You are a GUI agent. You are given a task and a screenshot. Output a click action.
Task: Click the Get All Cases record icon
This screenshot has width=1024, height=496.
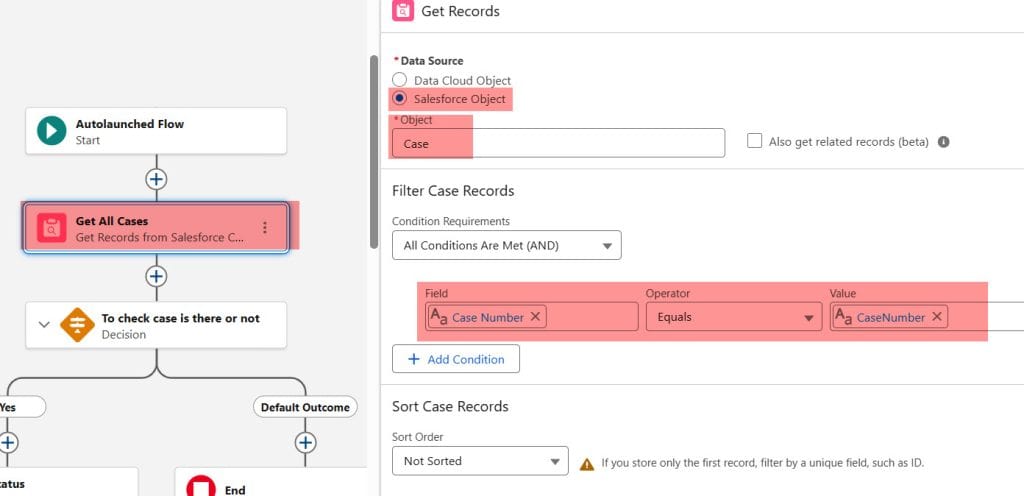point(52,227)
